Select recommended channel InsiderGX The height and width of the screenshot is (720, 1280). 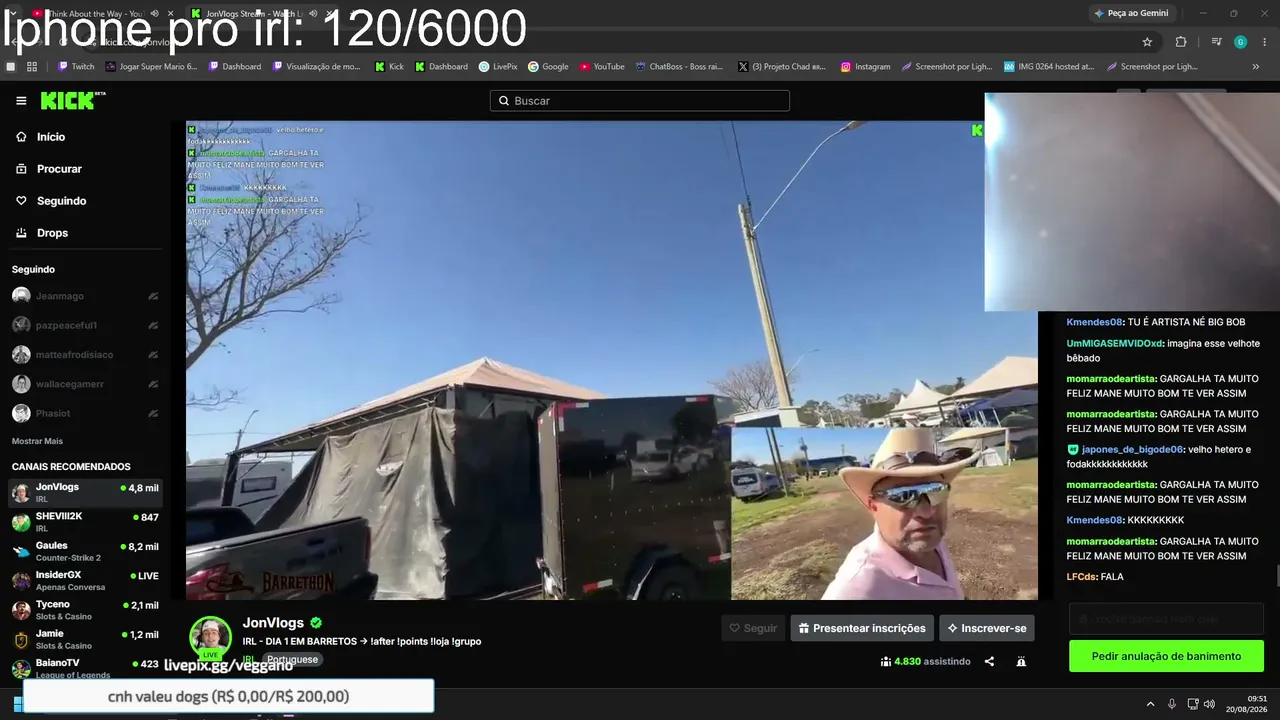(x=83, y=580)
